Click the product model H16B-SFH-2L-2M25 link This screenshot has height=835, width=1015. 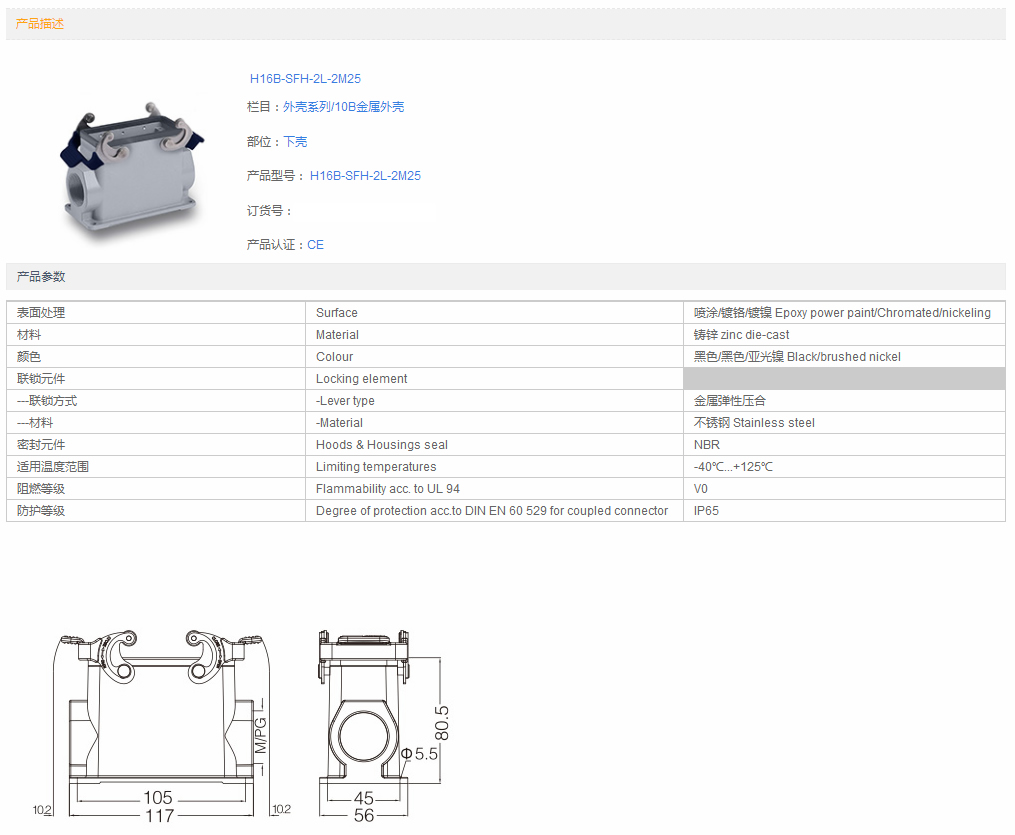click(x=365, y=176)
